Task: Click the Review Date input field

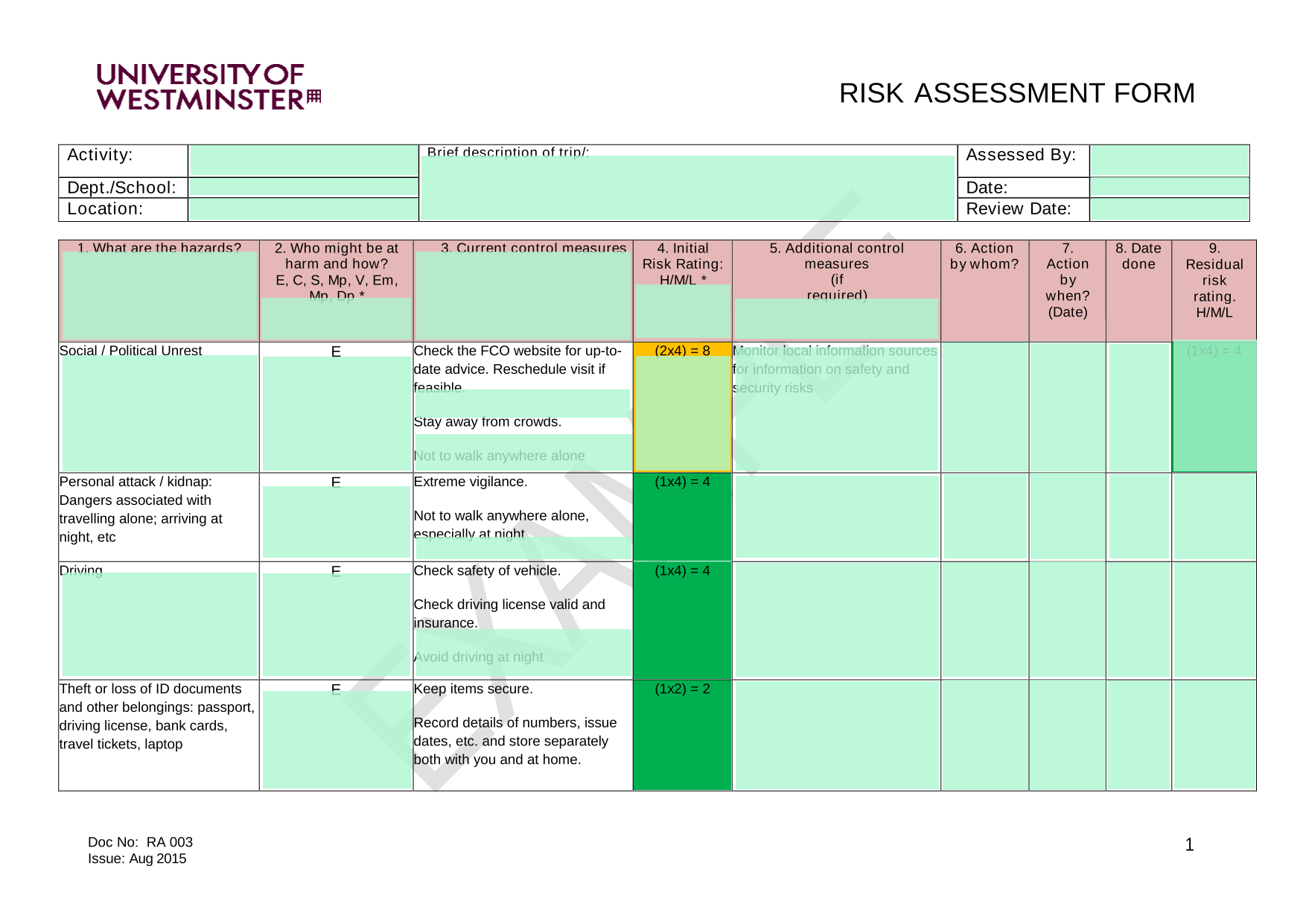Action: 1169,209
